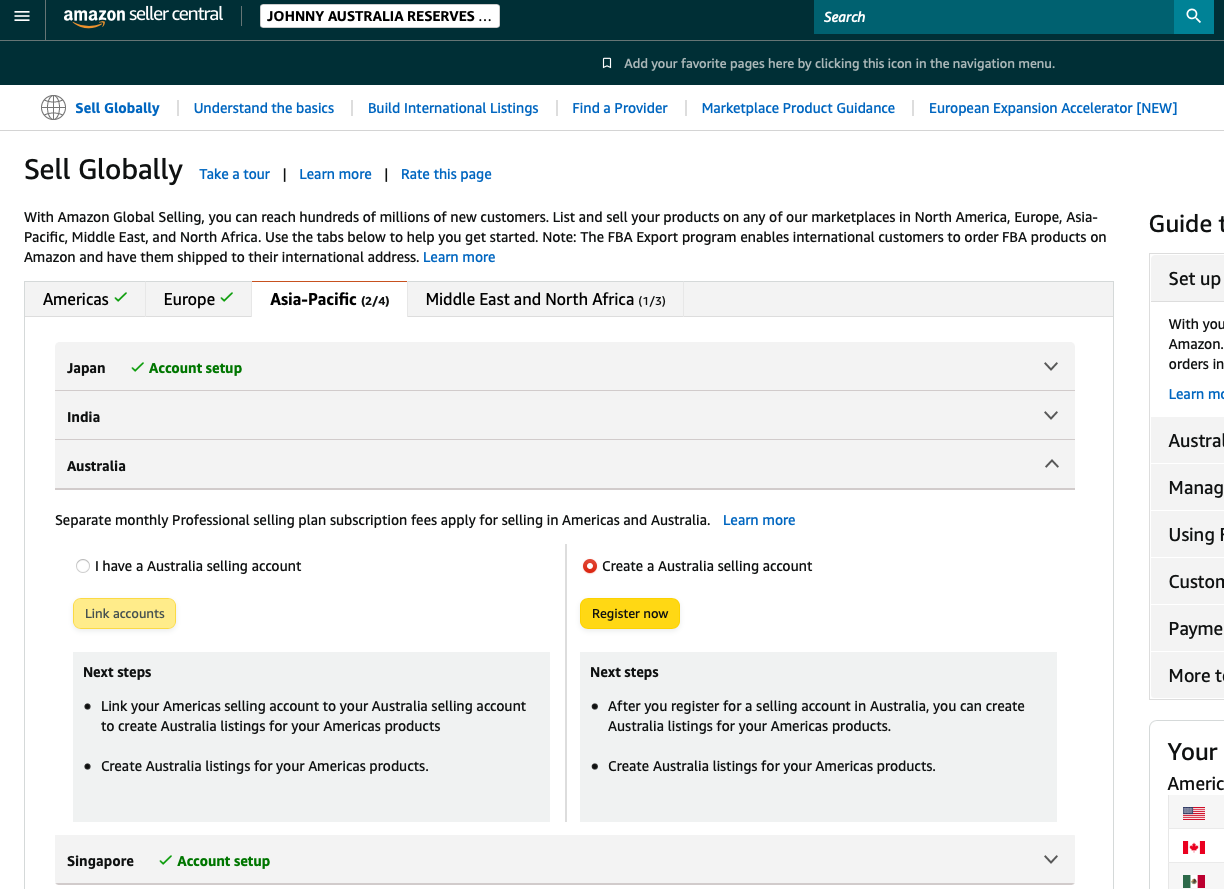Click the Link accounts button

(x=125, y=614)
